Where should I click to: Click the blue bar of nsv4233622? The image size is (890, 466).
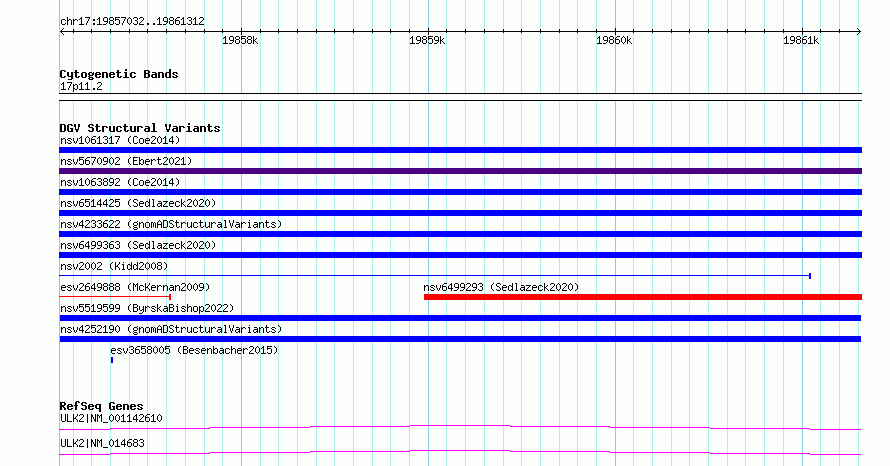(x=460, y=234)
